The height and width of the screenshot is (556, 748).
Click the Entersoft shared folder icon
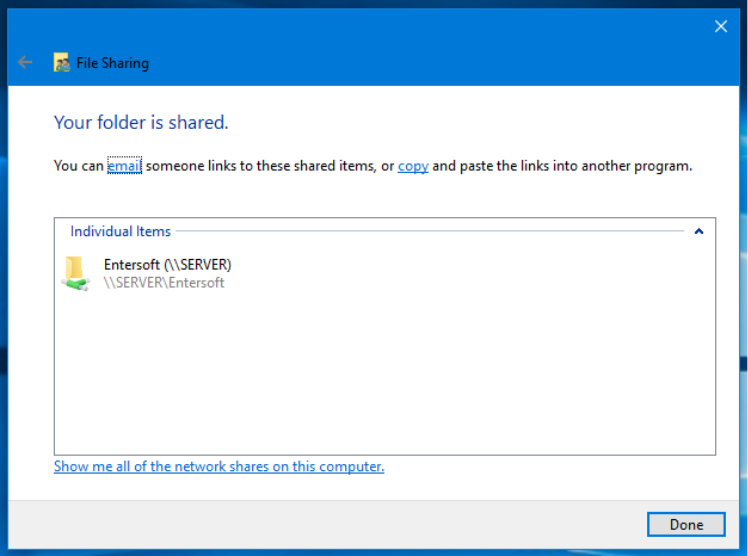click(x=75, y=273)
